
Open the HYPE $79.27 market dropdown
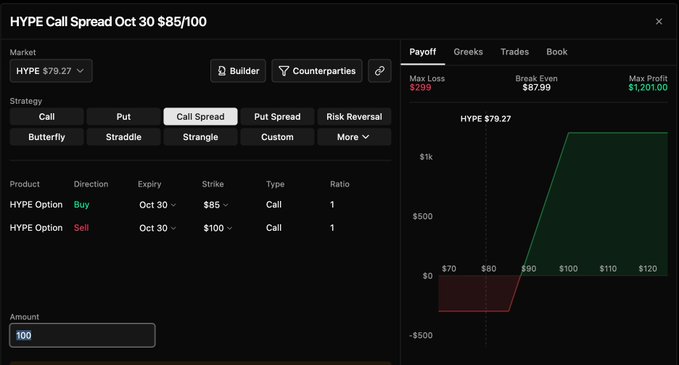pyautogui.click(x=51, y=71)
